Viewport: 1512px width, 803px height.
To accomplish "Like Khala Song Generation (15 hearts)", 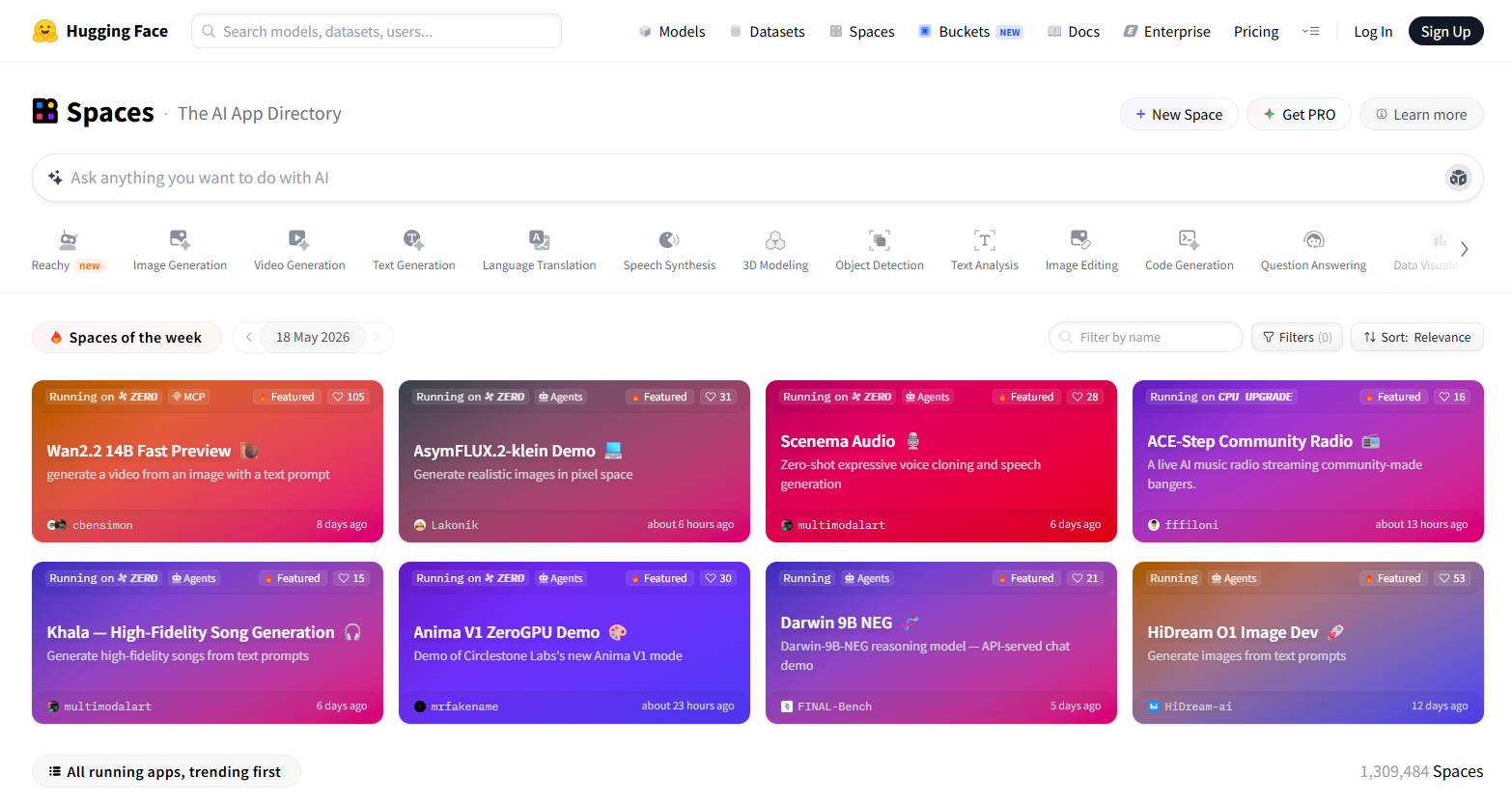I will pyautogui.click(x=351, y=578).
